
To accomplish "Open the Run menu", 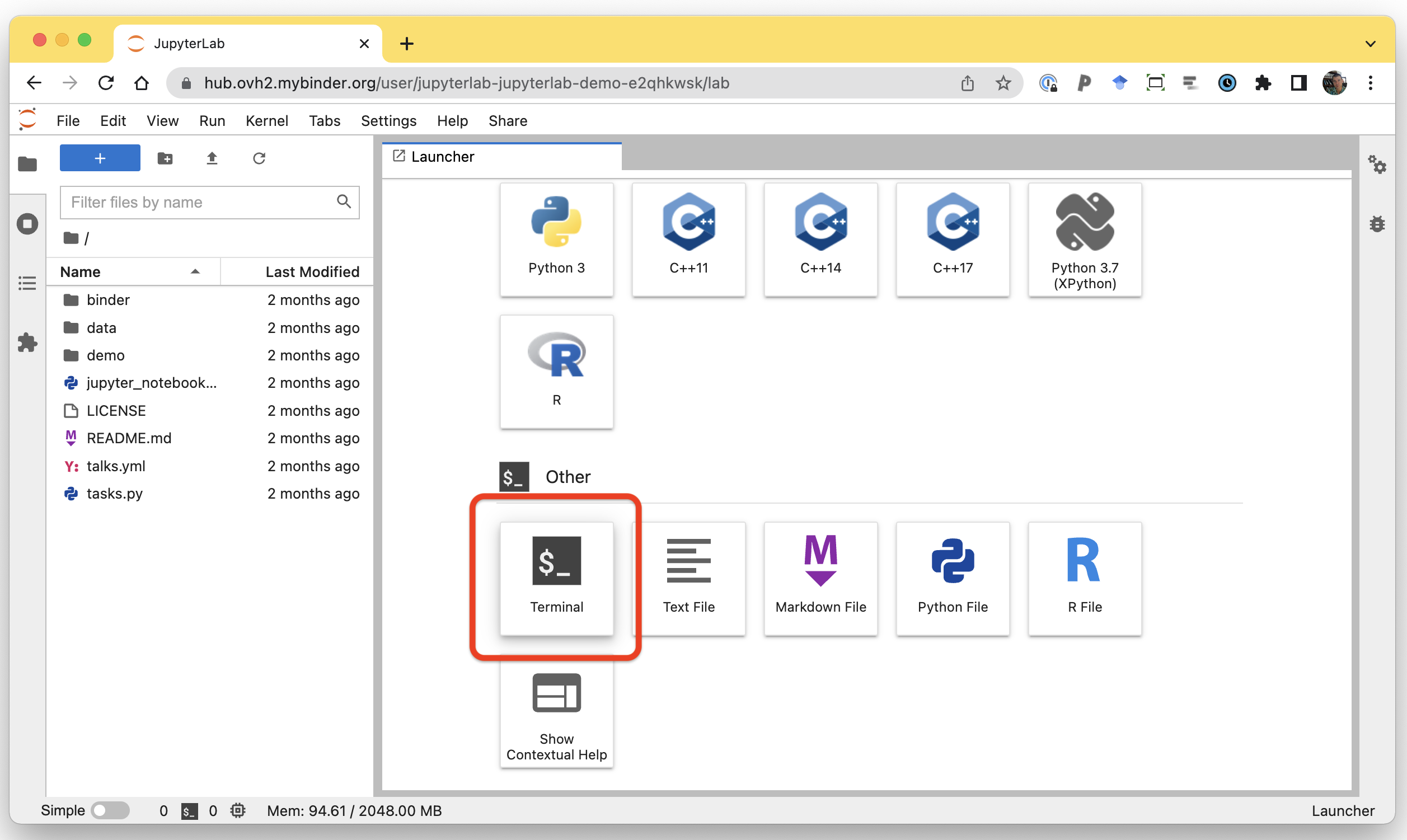I will 212,120.
